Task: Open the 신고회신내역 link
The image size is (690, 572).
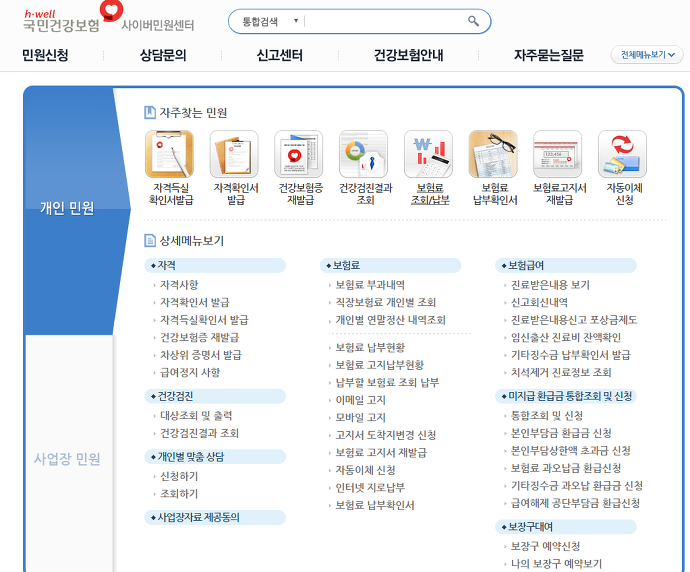Action: (x=539, y=302)
